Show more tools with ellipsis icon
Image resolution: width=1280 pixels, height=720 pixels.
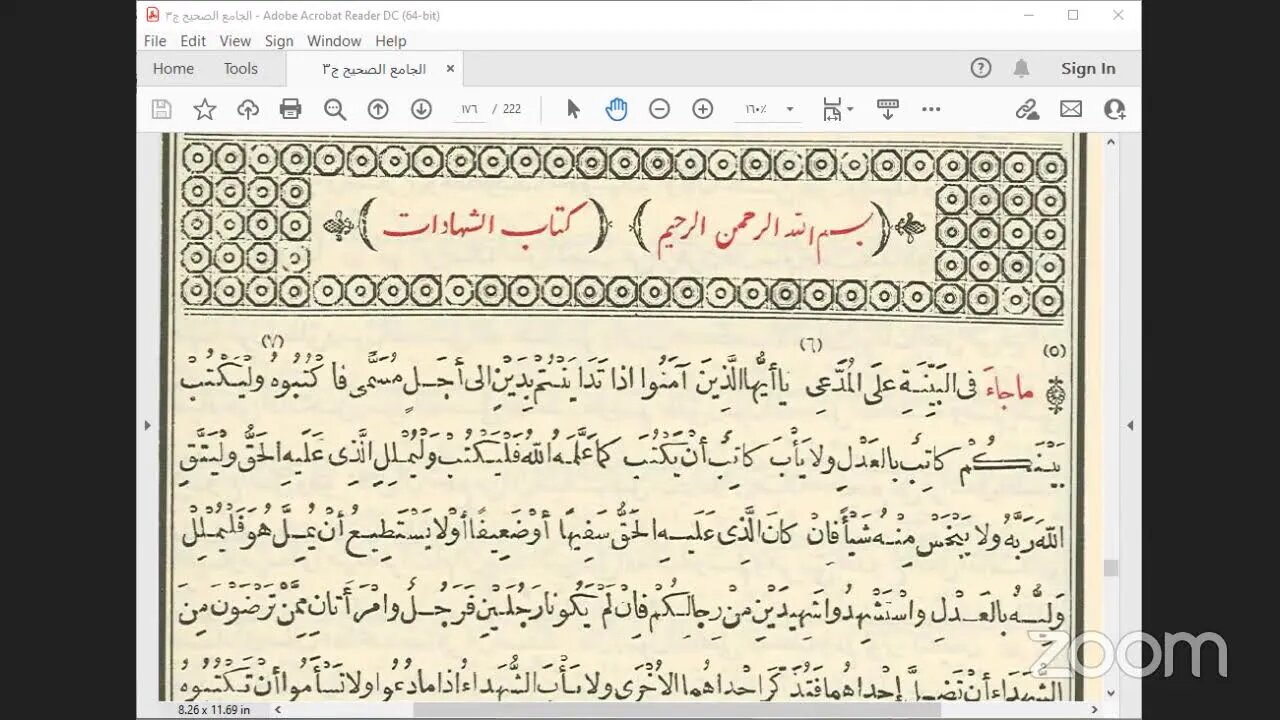pyautogui.click(x=931, y=109)
